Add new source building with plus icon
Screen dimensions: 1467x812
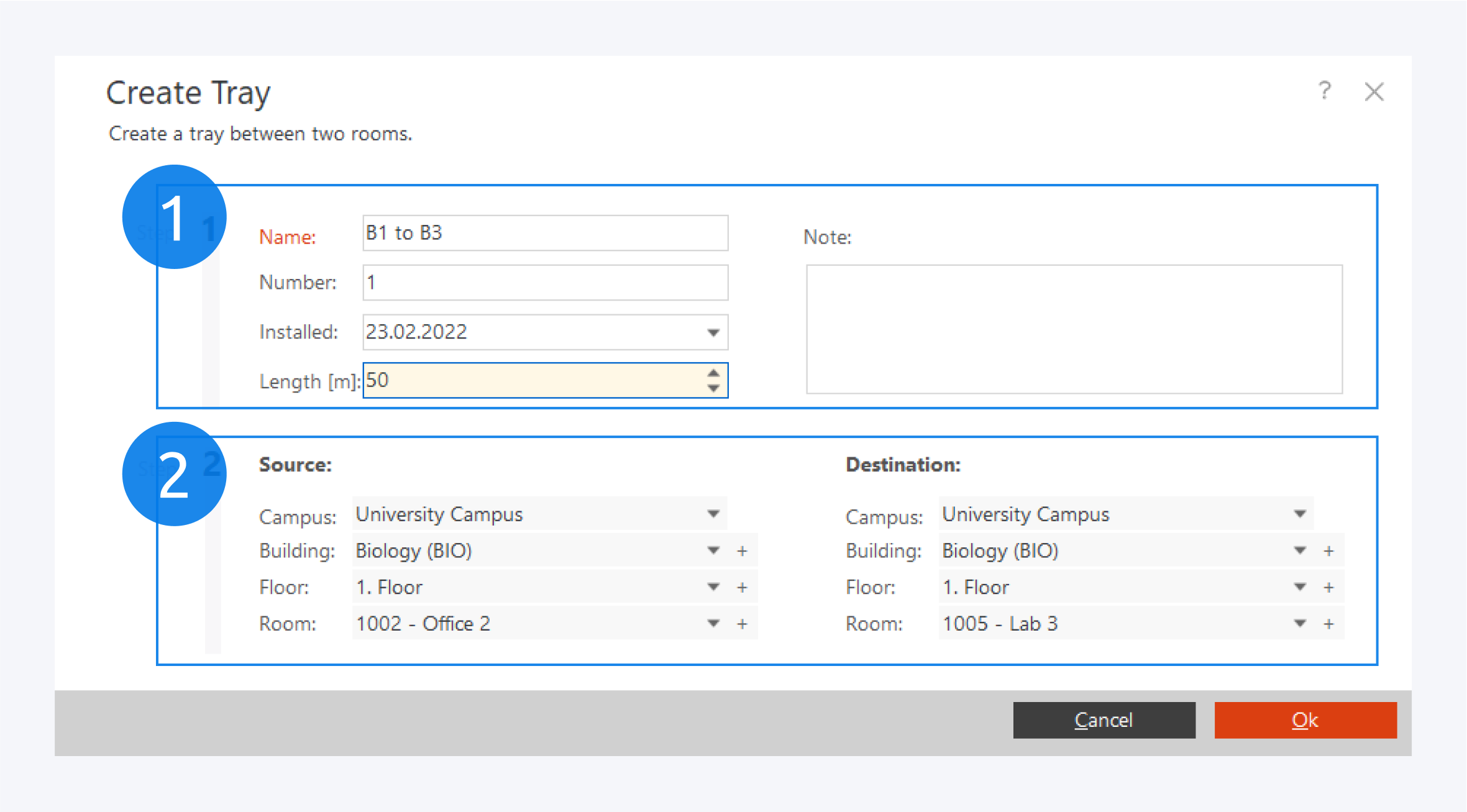coord(742,551)
